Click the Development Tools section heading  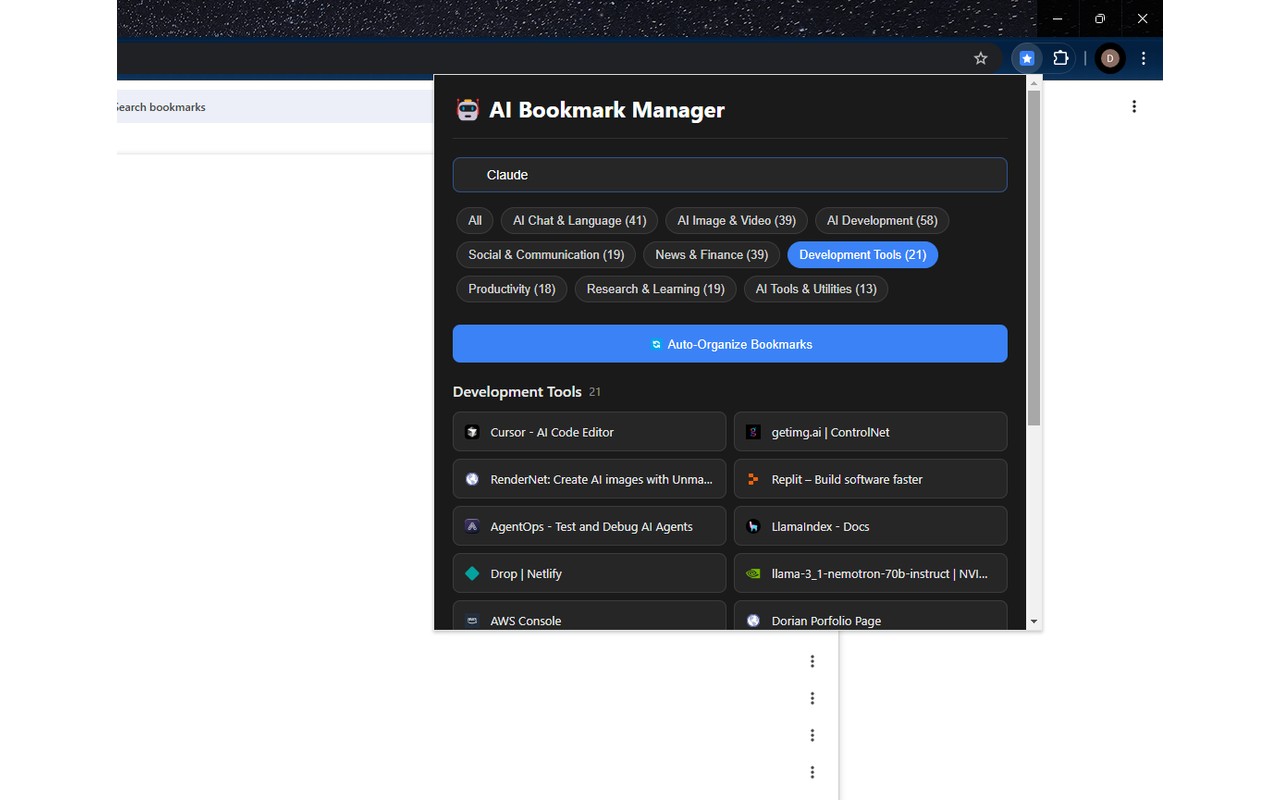517,392
